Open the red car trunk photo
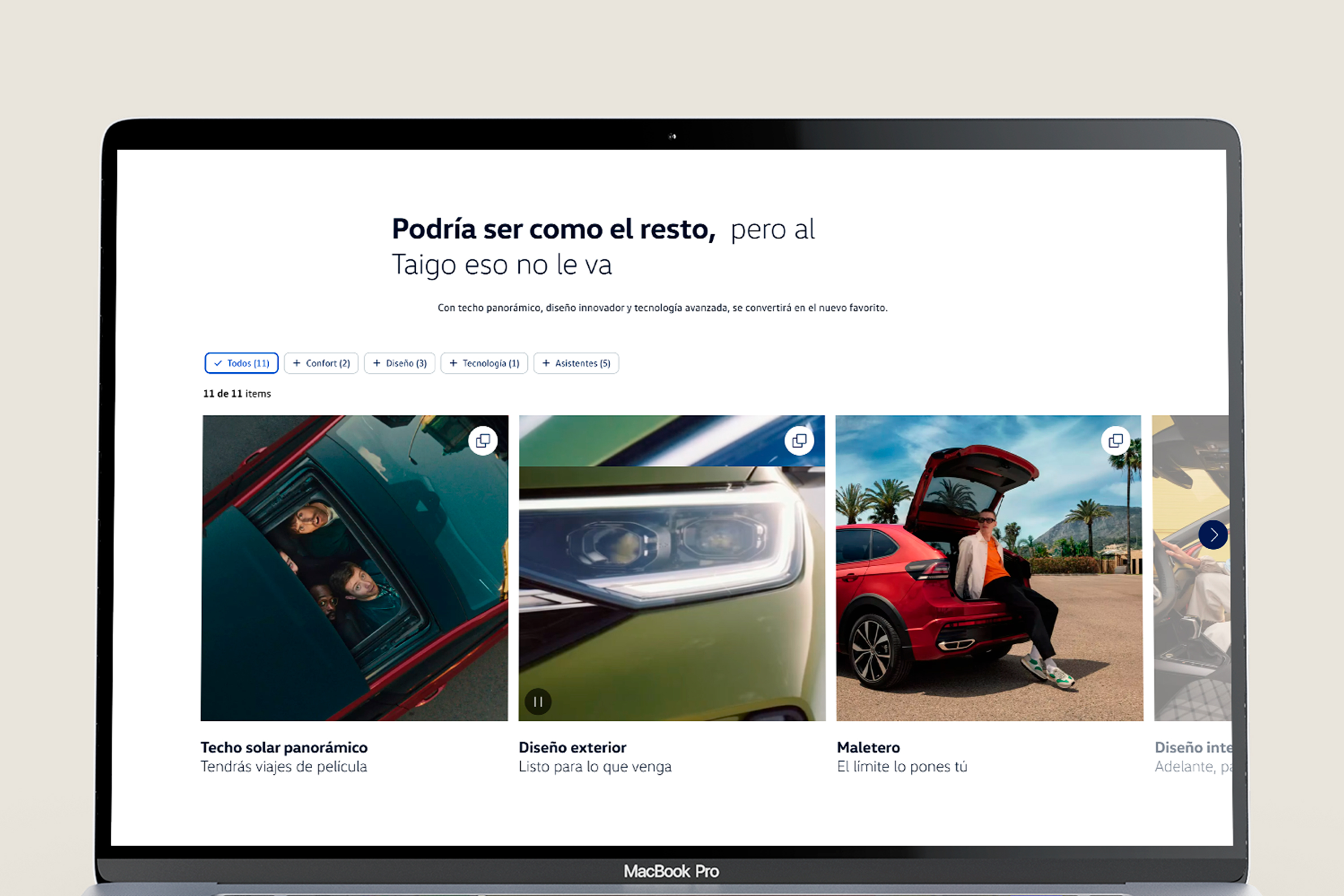Viewport: 1344px width, 896px height. click(990, 568)
